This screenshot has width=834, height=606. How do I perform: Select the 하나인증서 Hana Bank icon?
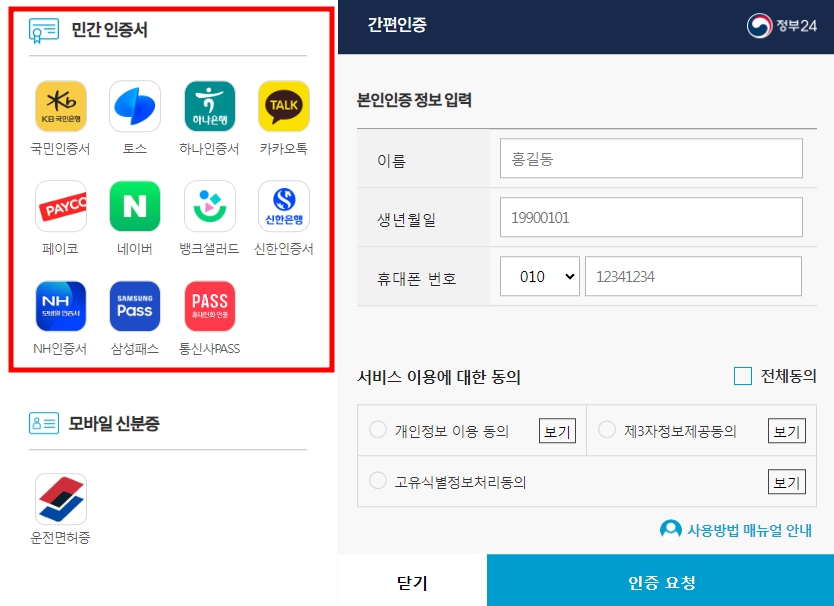210,106
